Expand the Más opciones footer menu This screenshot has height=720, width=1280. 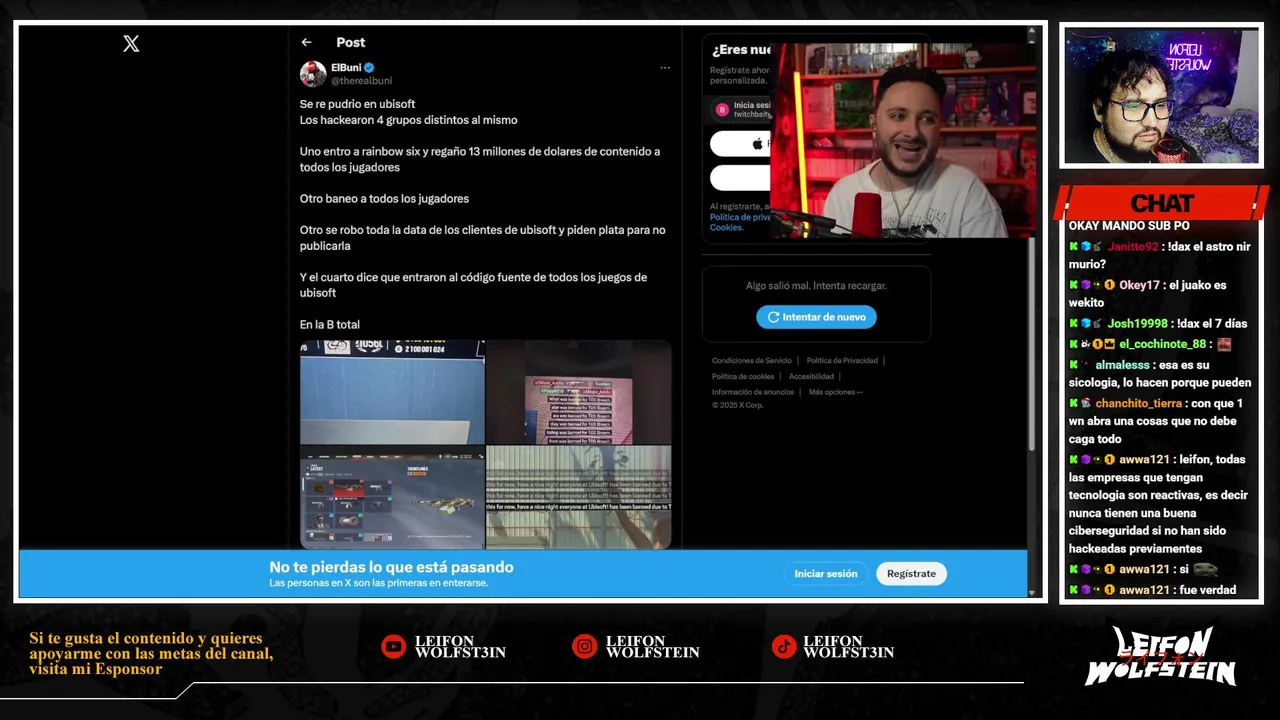(835, 392)
